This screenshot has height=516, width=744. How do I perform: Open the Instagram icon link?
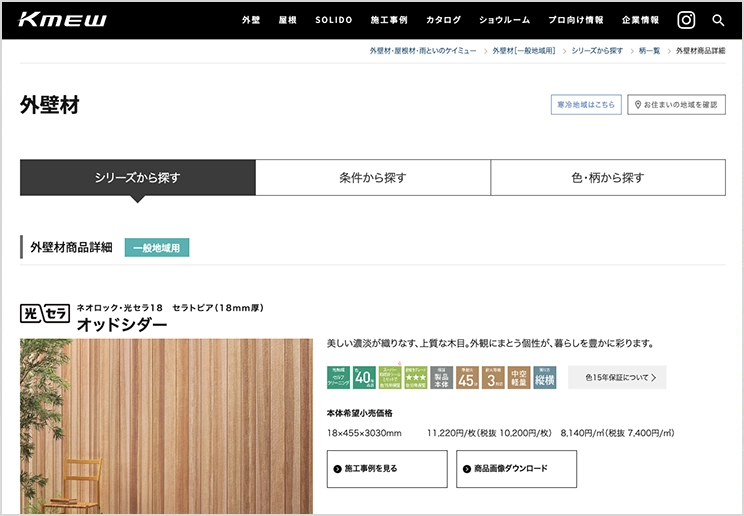point(686,20)
